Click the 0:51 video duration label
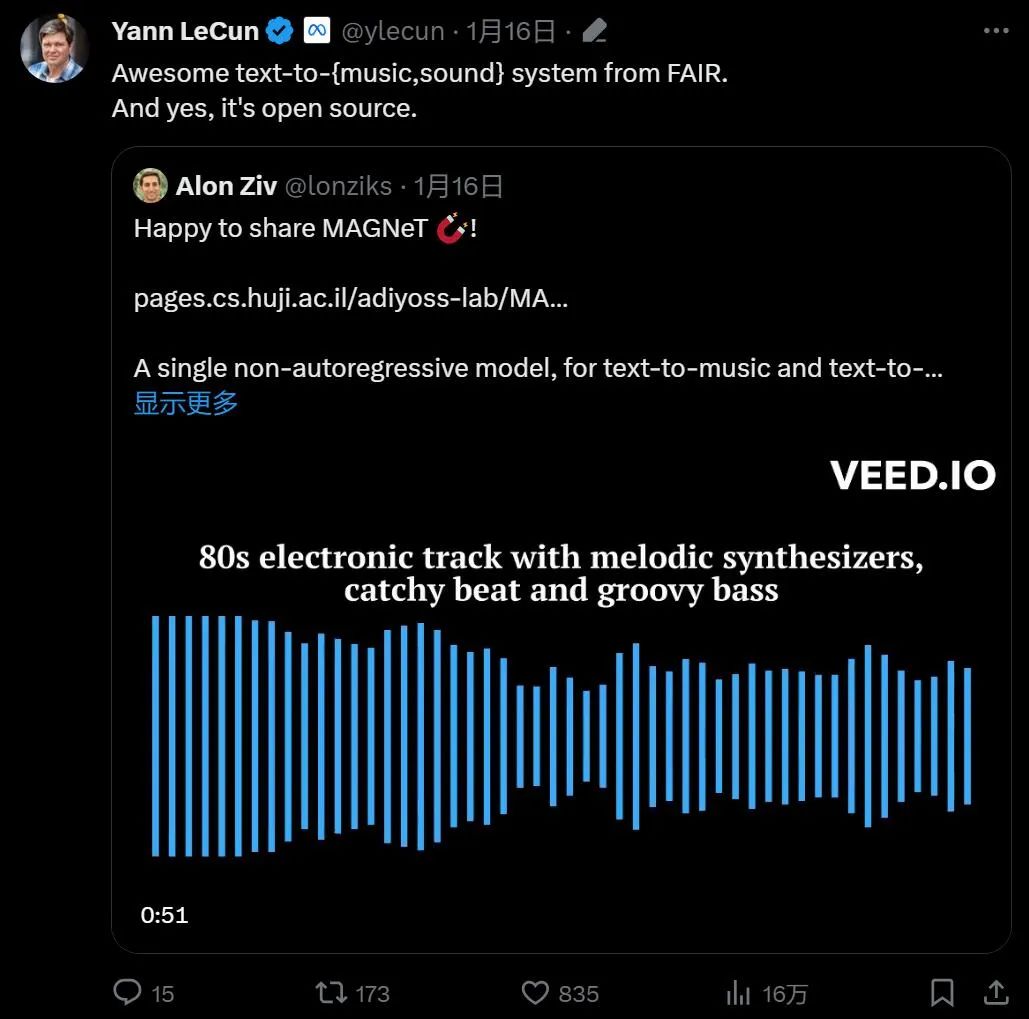Image resolution: width=1029 pixels, height=1019 pixels. point(164,915)
